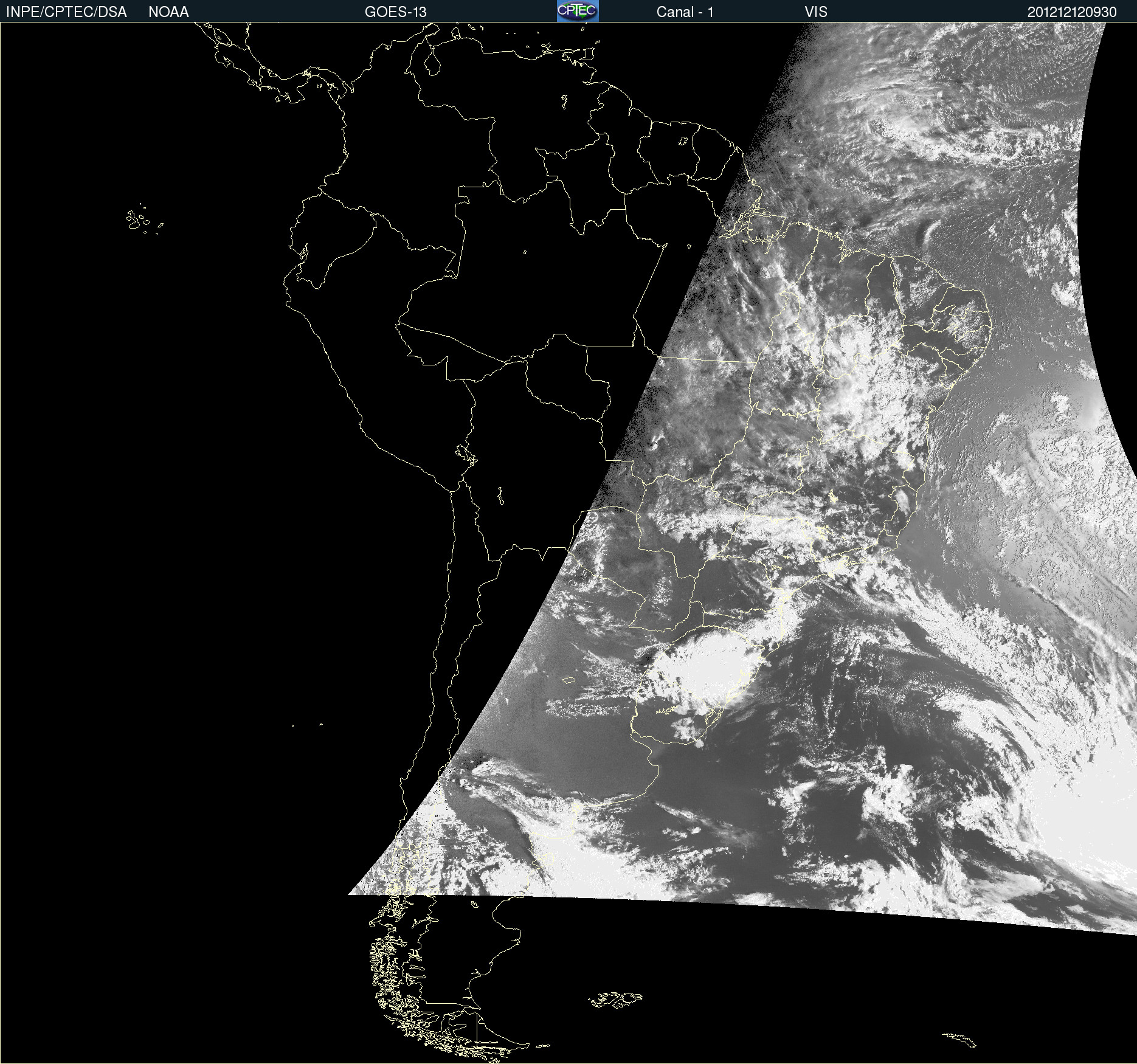The height and width of the screenshot is (1064, 1137).
Task: Select the Canal - 1 label
Action: (685, 12)
